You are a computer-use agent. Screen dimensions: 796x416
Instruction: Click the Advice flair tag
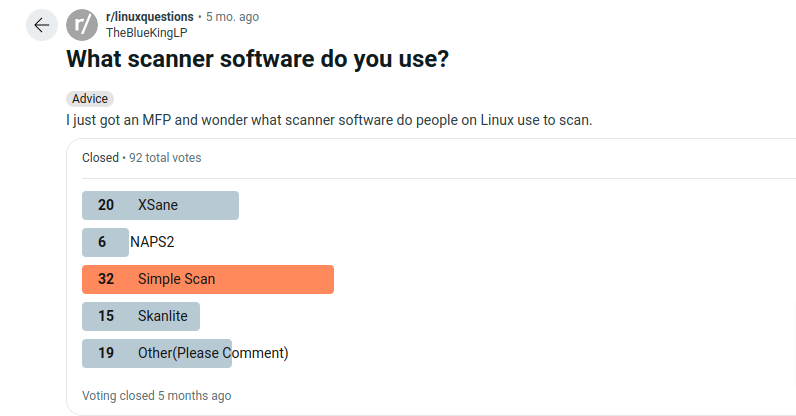pyautogui.click(x=90, y=99)
